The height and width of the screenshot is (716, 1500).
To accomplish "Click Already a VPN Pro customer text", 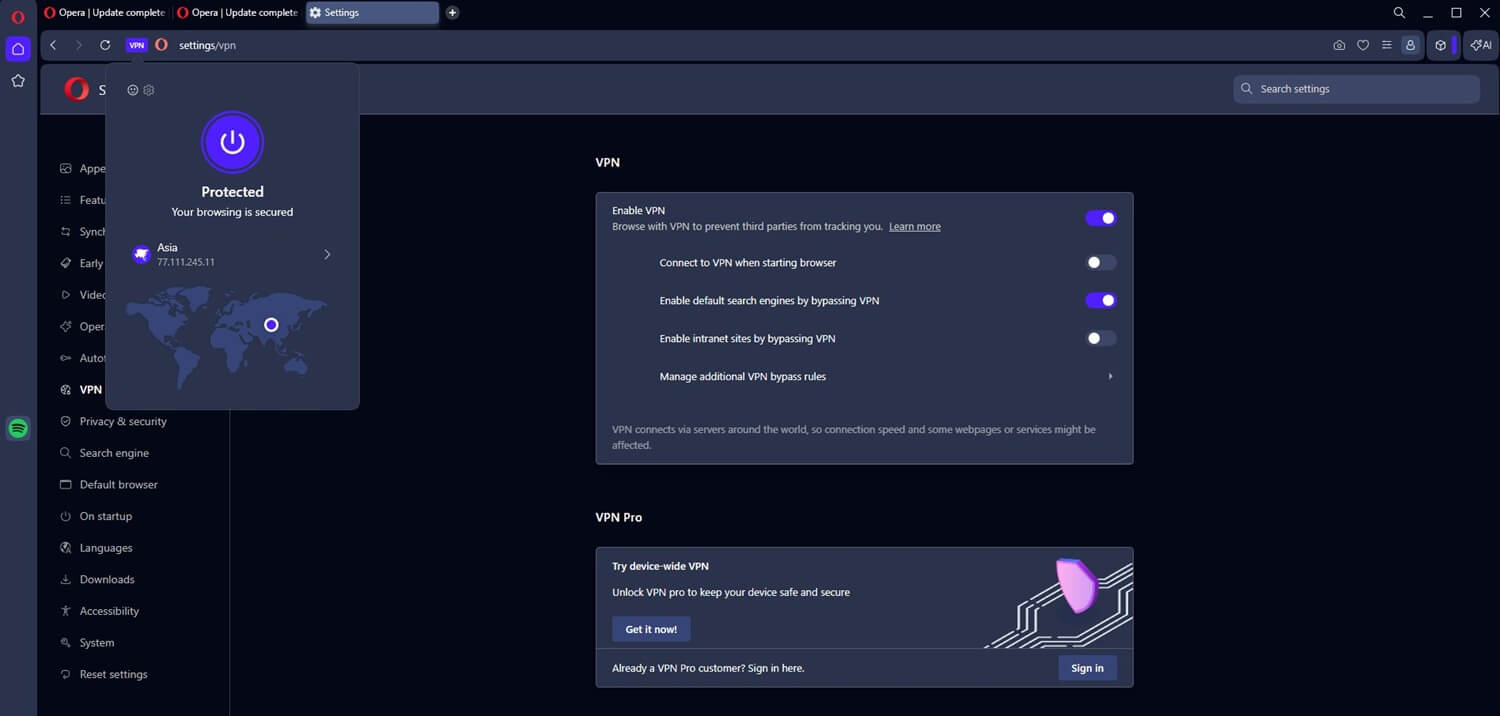I will (708, 668).
